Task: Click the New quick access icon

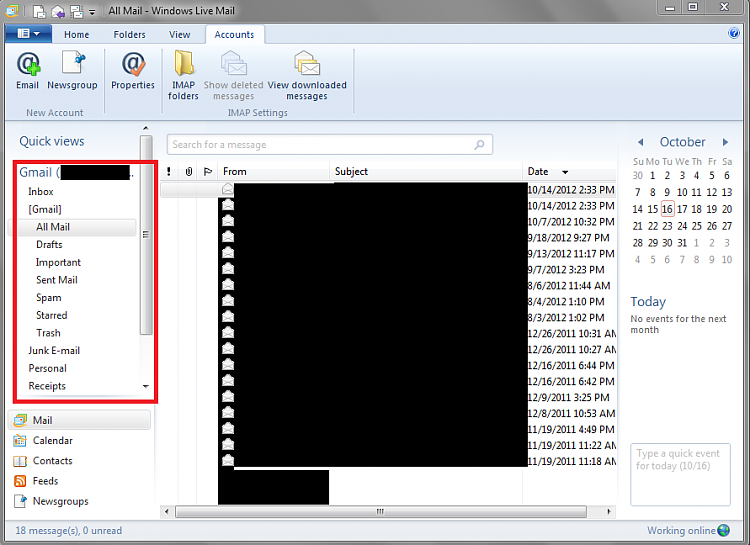Action: [39, 11]
